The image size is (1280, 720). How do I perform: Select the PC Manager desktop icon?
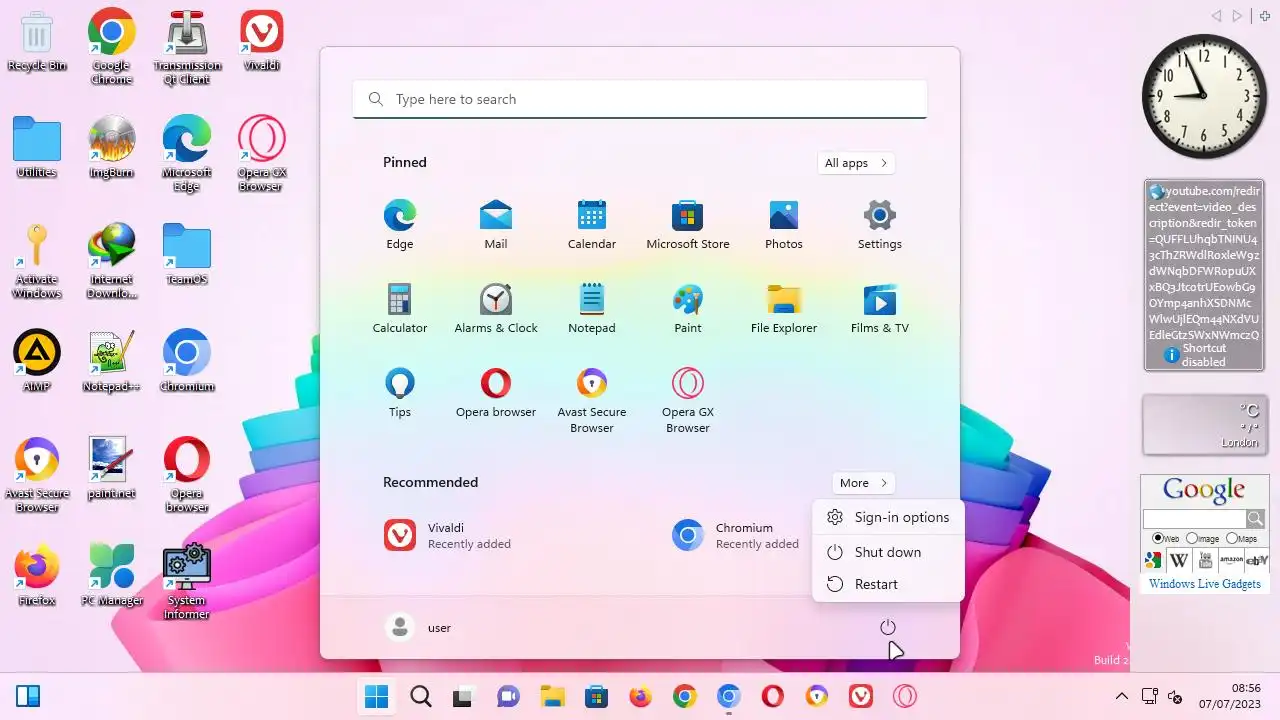pyautogui.click(x=112, y=575)
